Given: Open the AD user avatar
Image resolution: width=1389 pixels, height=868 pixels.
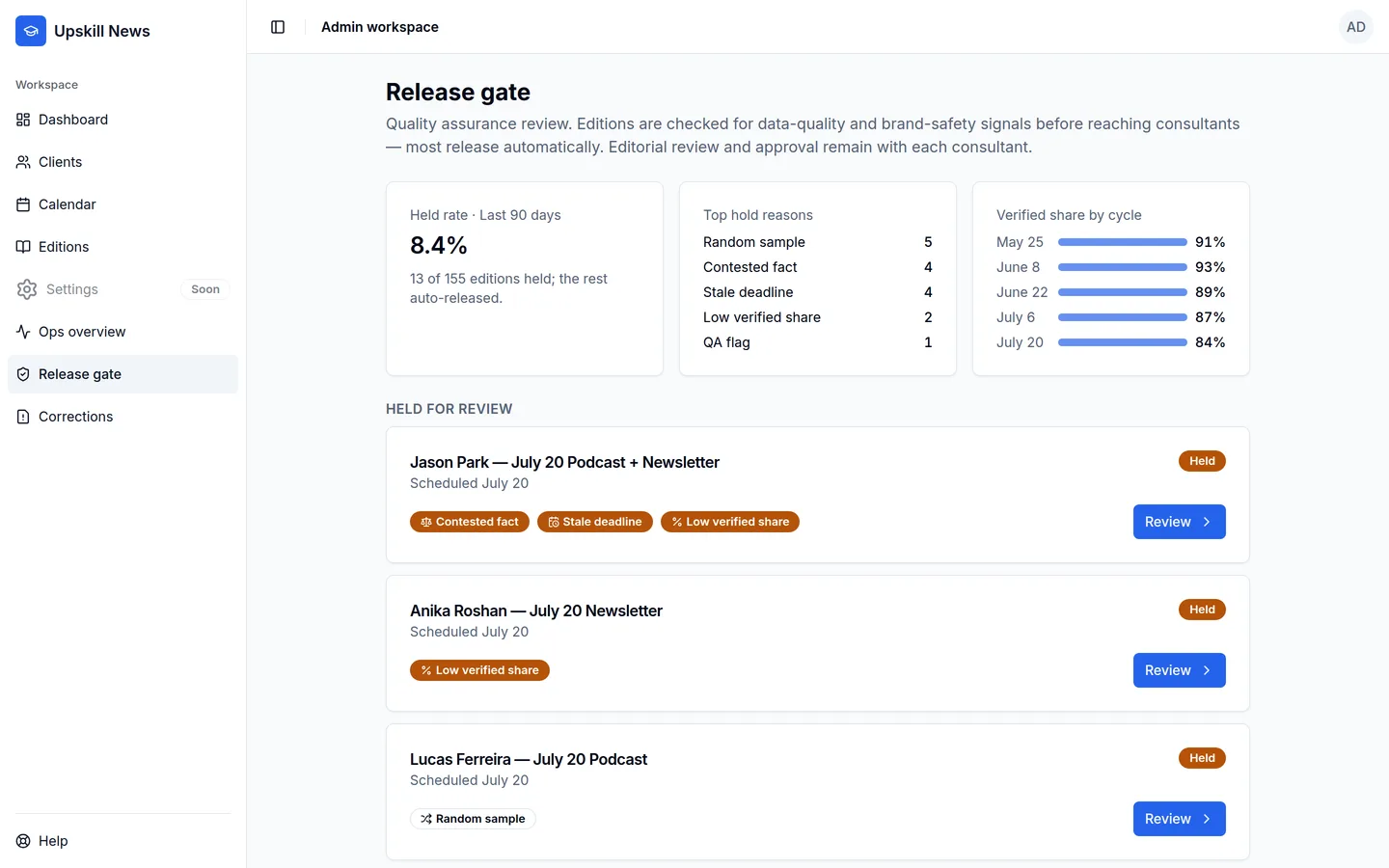Looking at the screenshot, I should pos(1356,27).
